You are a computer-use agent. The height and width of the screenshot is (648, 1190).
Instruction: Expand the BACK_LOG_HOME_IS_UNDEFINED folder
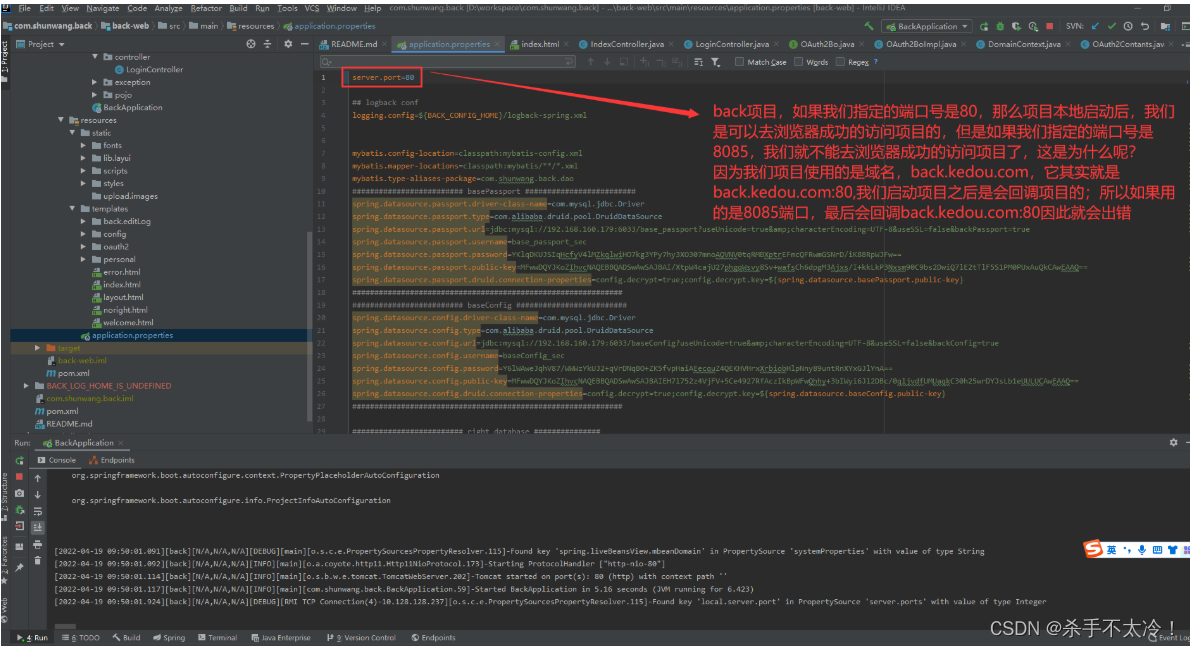27,385
